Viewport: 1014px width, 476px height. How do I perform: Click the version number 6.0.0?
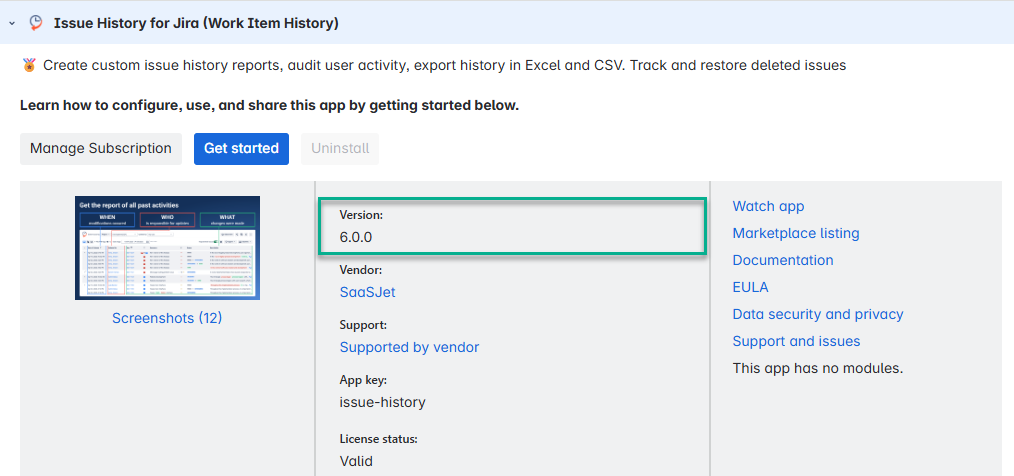pos(357,237)
